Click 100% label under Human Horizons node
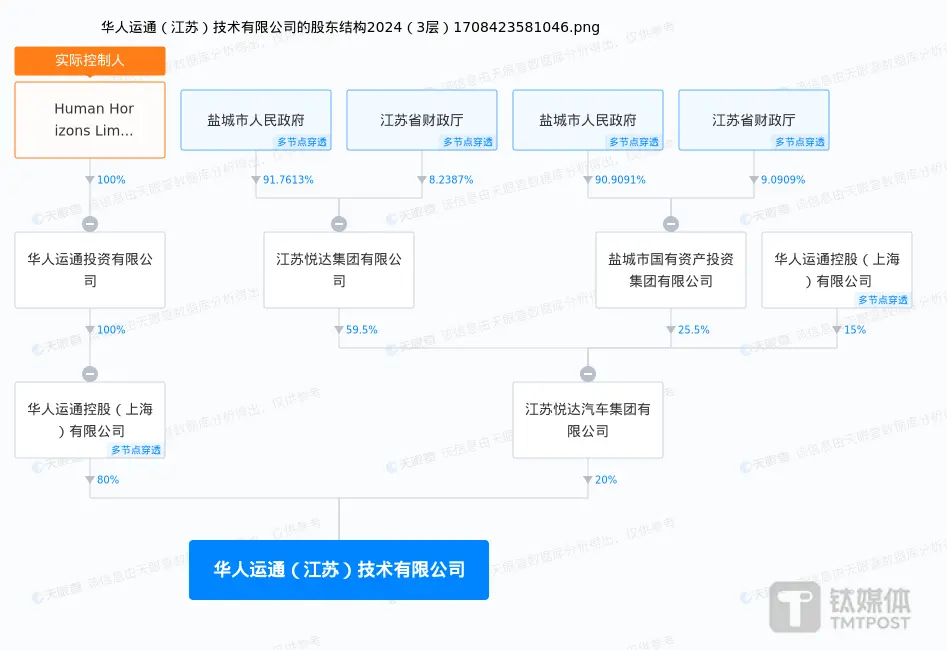 (111, 180)
